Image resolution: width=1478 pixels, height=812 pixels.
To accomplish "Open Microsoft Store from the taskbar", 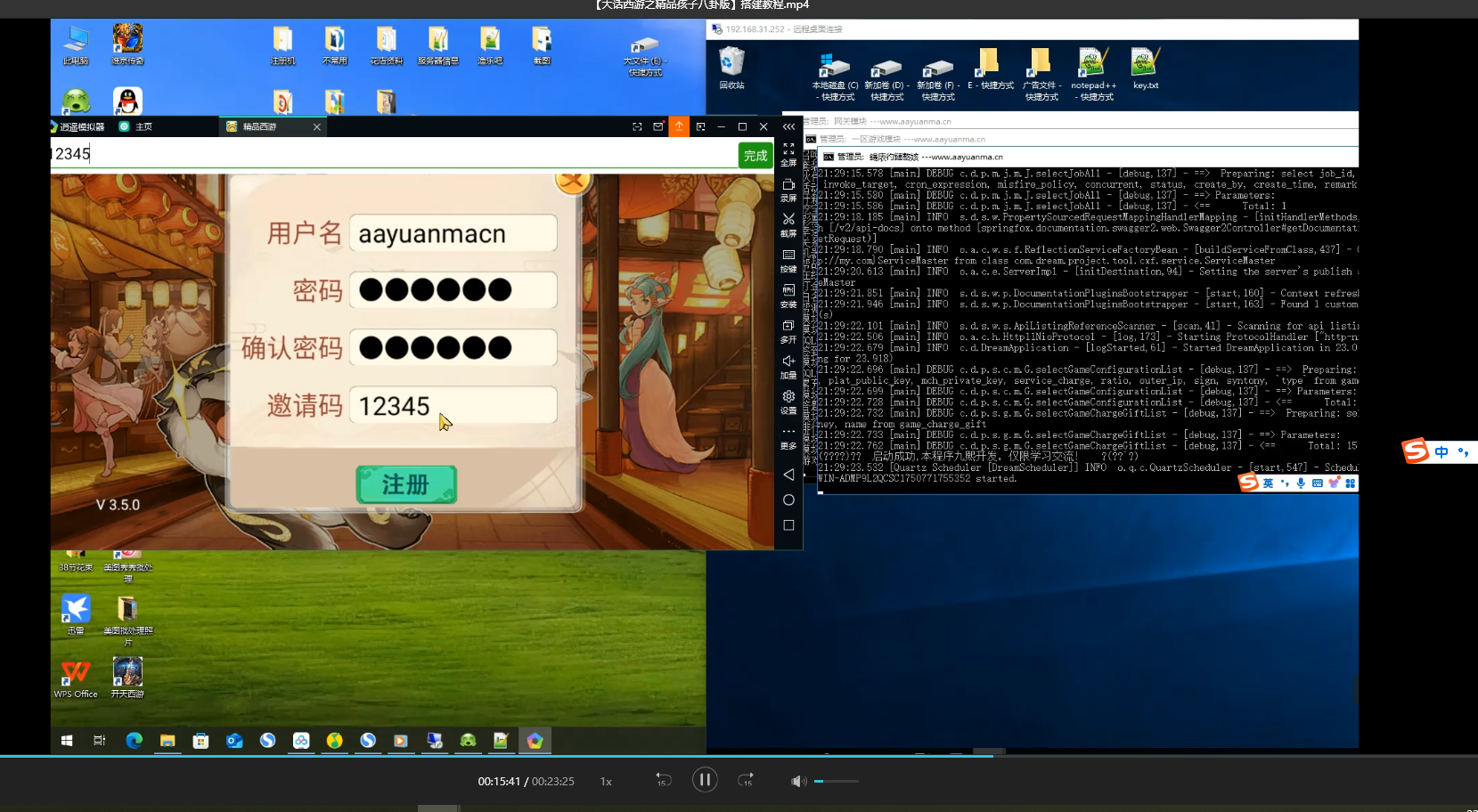I will click(200, 741).
